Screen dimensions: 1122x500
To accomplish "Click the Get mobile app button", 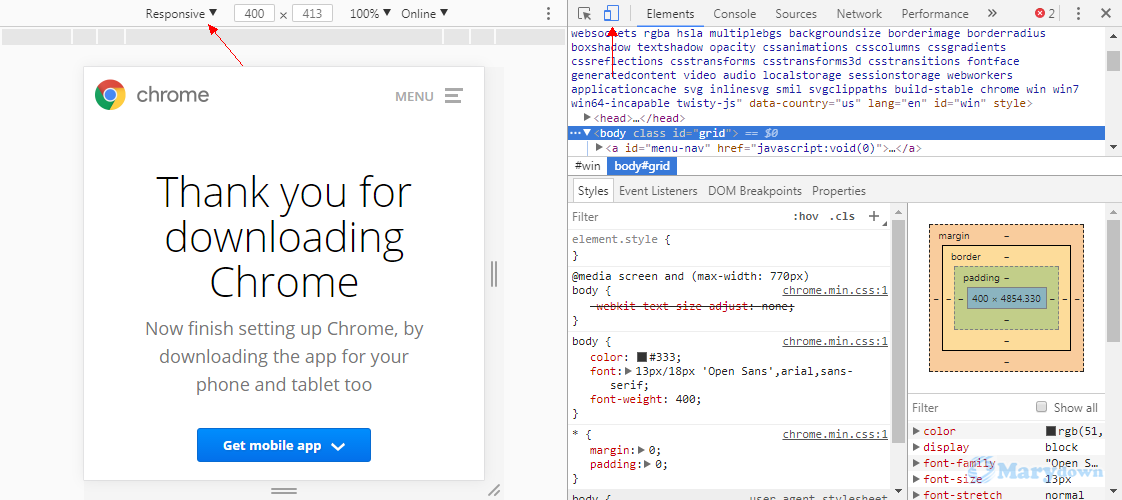I will tap(284, 445).
